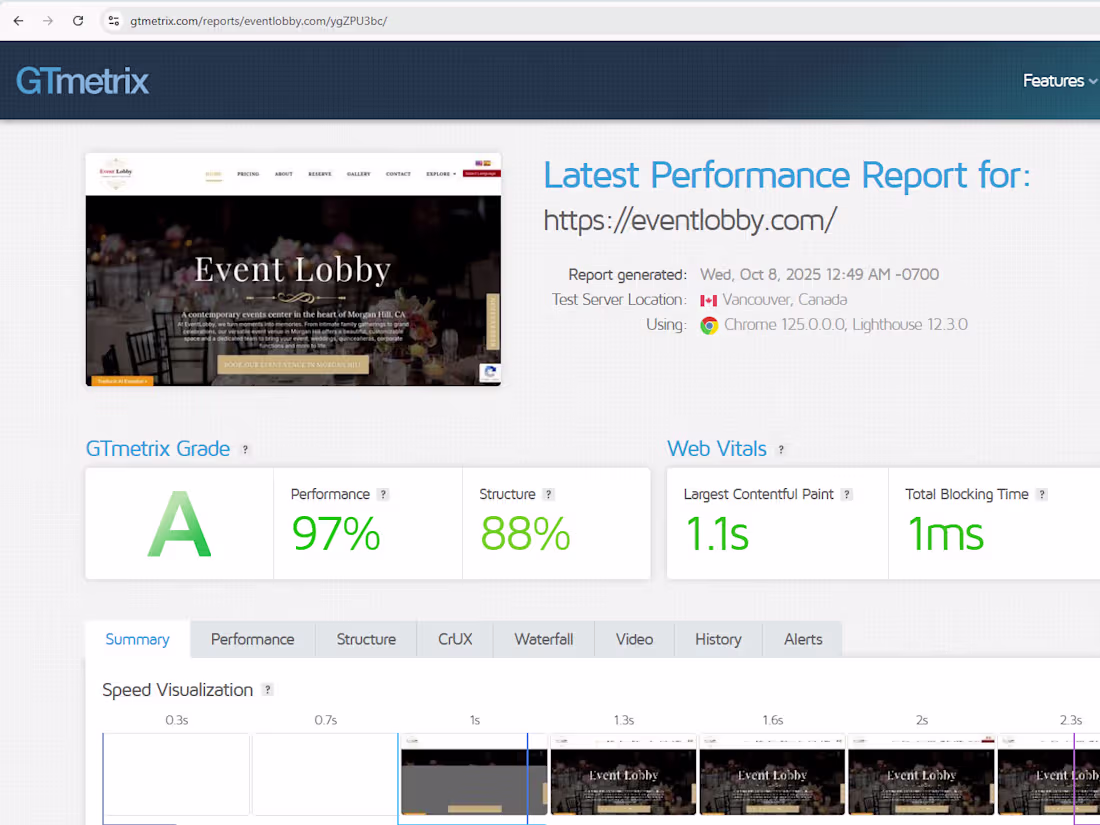Click the browser back arrow

(18, 20)
